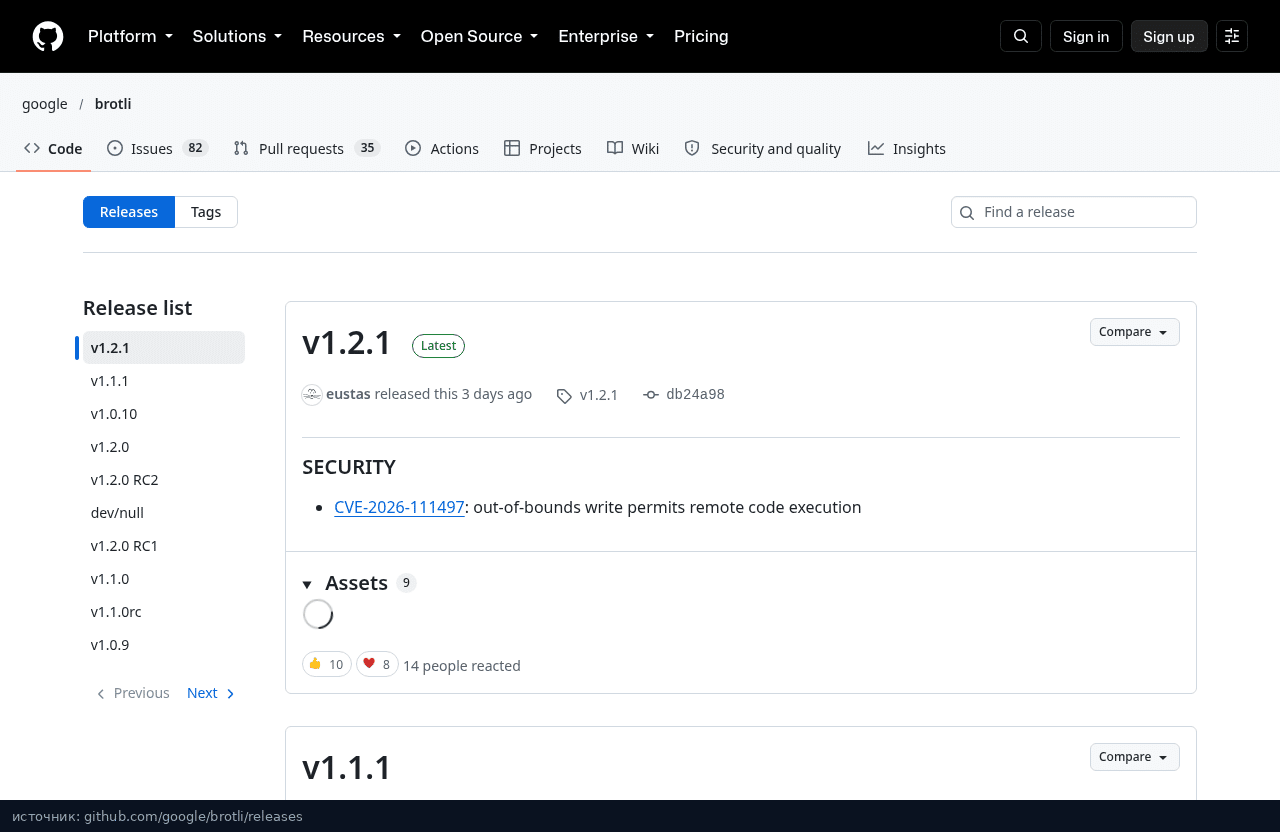Click the Sign in button
Image resolution: width=1280 pixels, height=832 pixels.
[1086, 36]
